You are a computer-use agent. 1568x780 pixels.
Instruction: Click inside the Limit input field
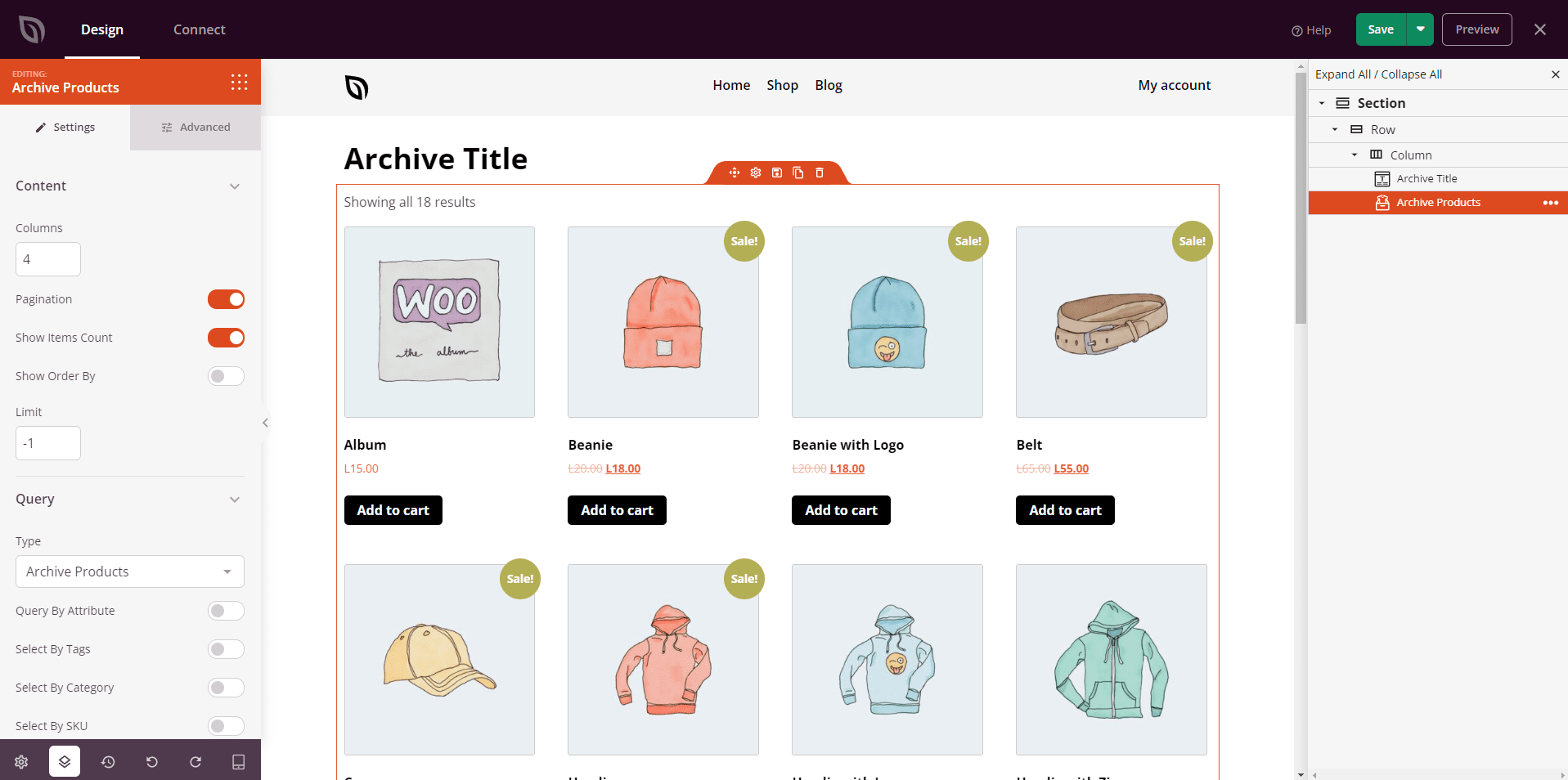[x=47, y=442]
